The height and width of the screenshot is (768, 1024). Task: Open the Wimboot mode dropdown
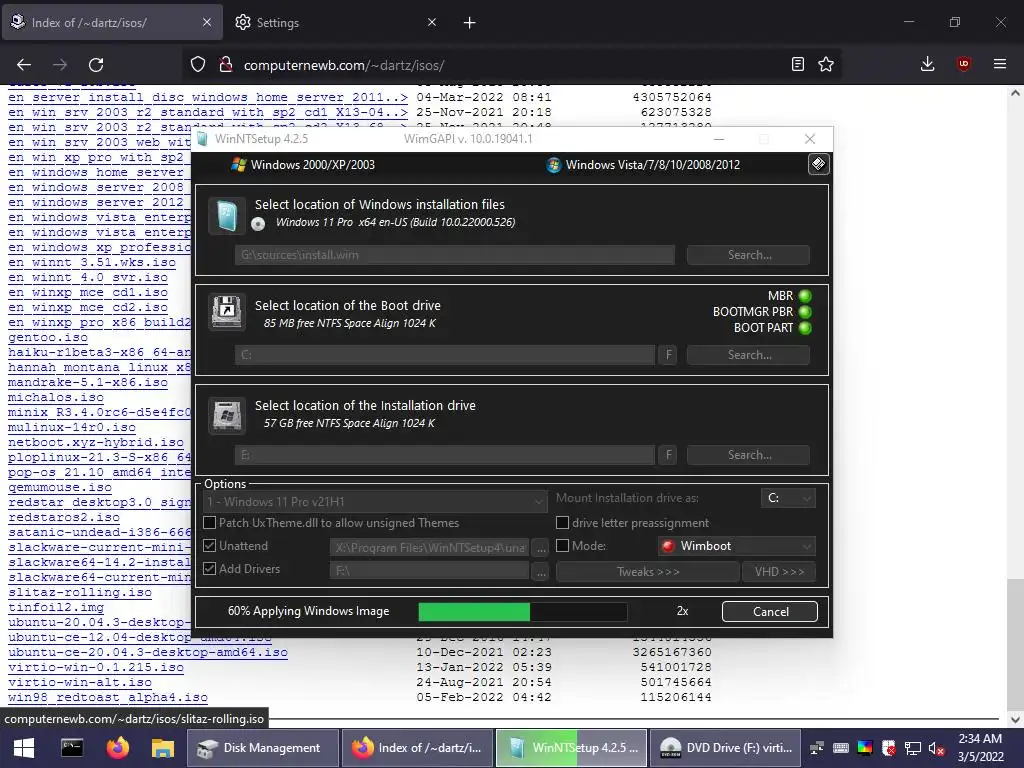pos(737,546)
